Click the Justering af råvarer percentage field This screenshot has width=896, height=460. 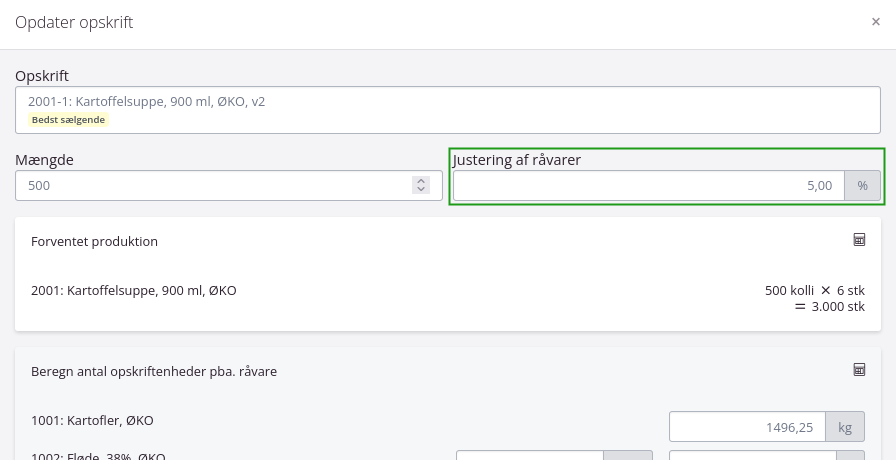(x=648, y=186)
